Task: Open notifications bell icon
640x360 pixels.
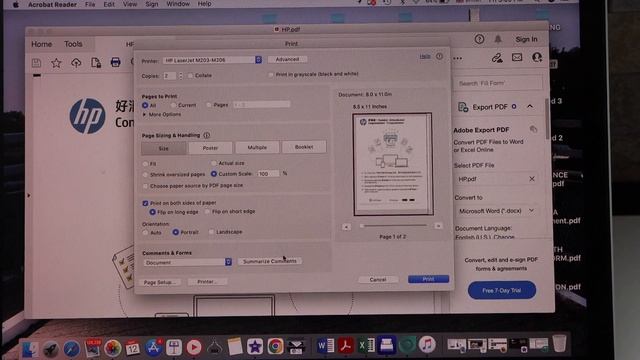Action: 498,39
